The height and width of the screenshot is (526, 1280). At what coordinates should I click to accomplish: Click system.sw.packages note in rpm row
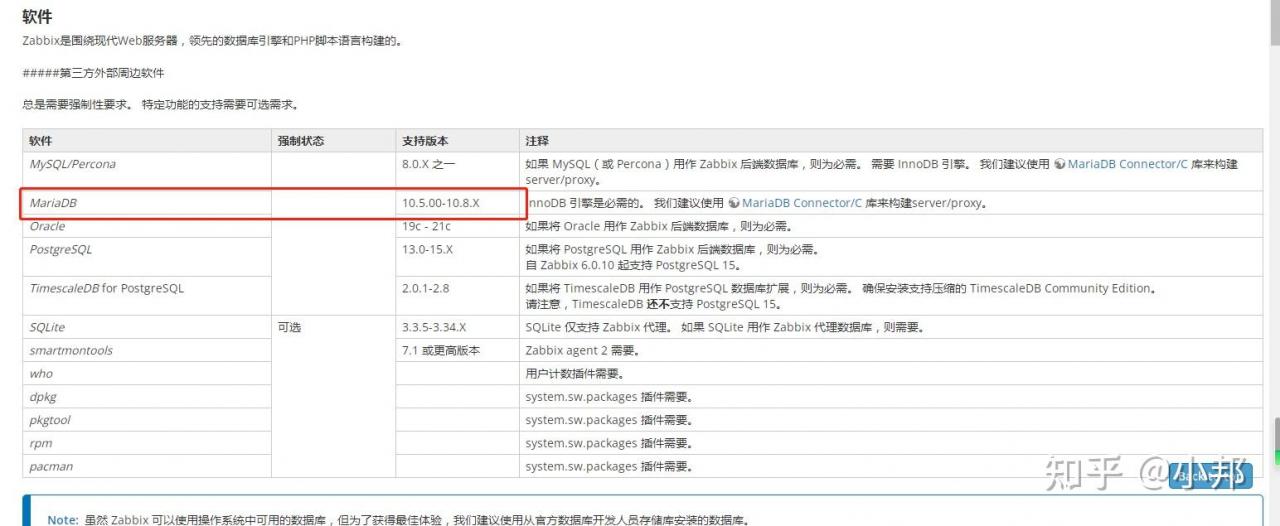pos(608,443)
